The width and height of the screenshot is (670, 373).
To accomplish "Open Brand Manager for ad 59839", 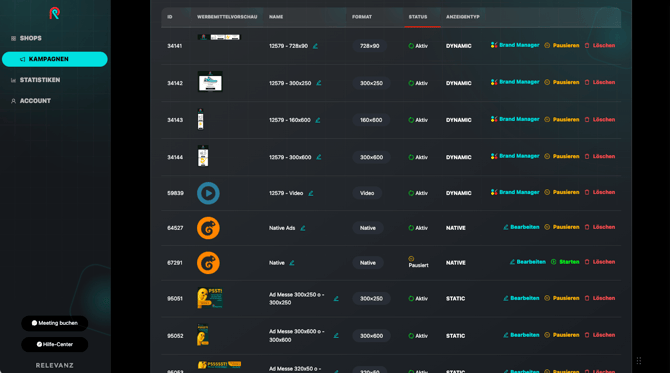I will click(x=515, y=192).
